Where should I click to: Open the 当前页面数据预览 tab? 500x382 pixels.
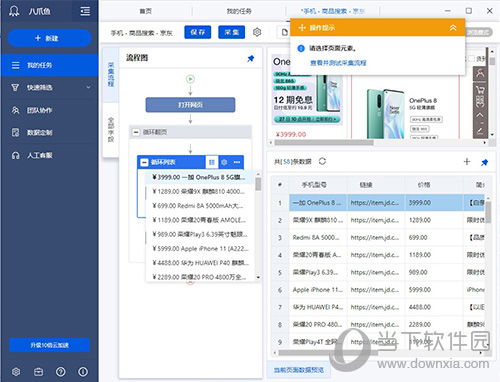(299, 370)
